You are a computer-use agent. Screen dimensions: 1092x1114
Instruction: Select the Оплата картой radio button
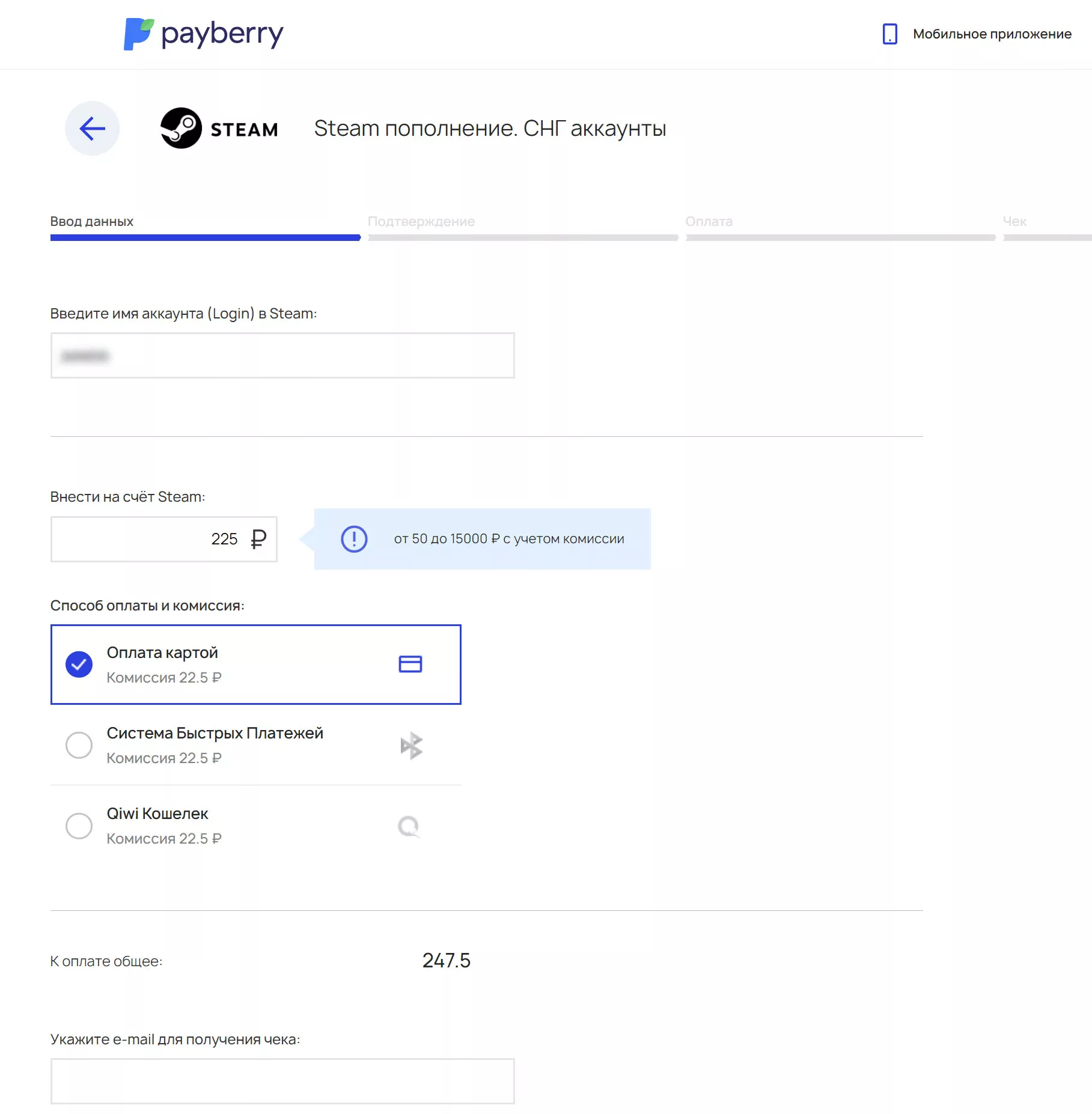pyautogui.click(x=79, y=665)
